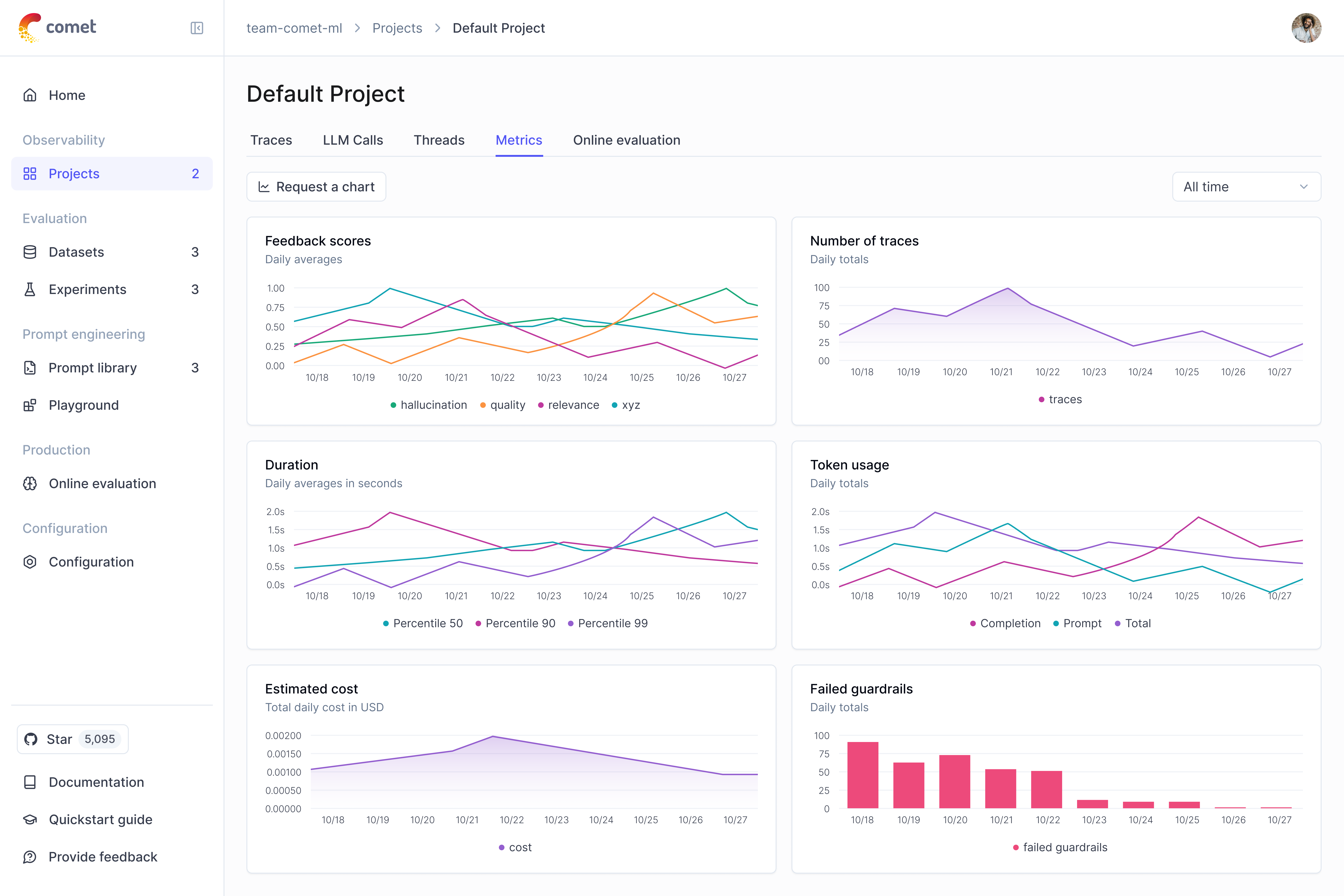Click breadcrumb chevron after team-comet-ml

click(x=357, y=28)
